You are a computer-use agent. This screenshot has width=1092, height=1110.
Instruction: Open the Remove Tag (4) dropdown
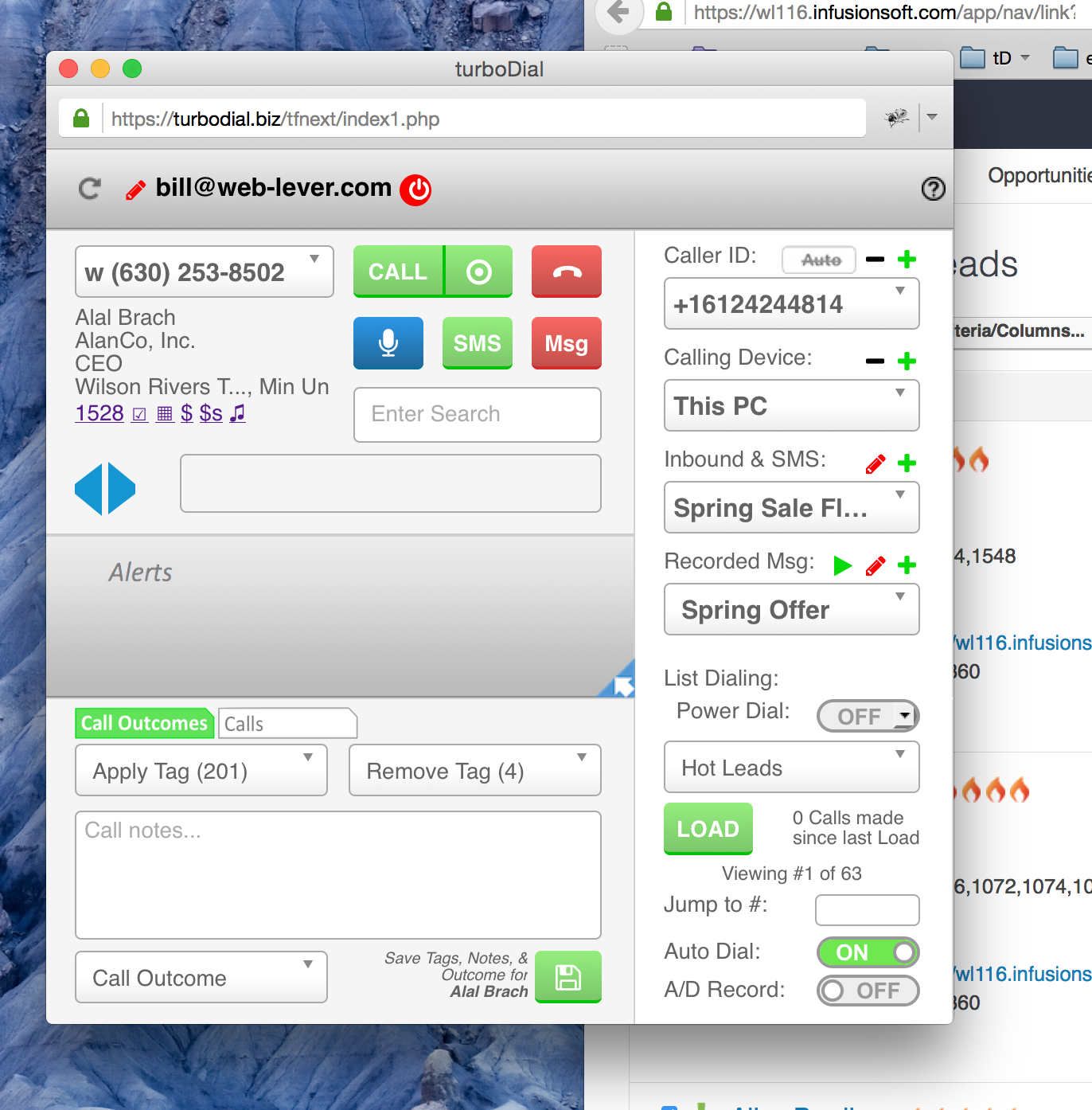[x=475, y=770]
